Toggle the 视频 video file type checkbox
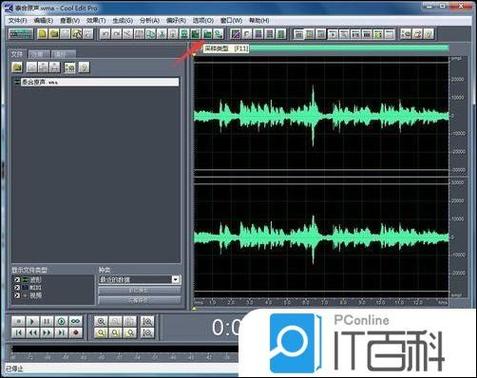This screenshot has width=477, height=378. (x=17, y=295)
